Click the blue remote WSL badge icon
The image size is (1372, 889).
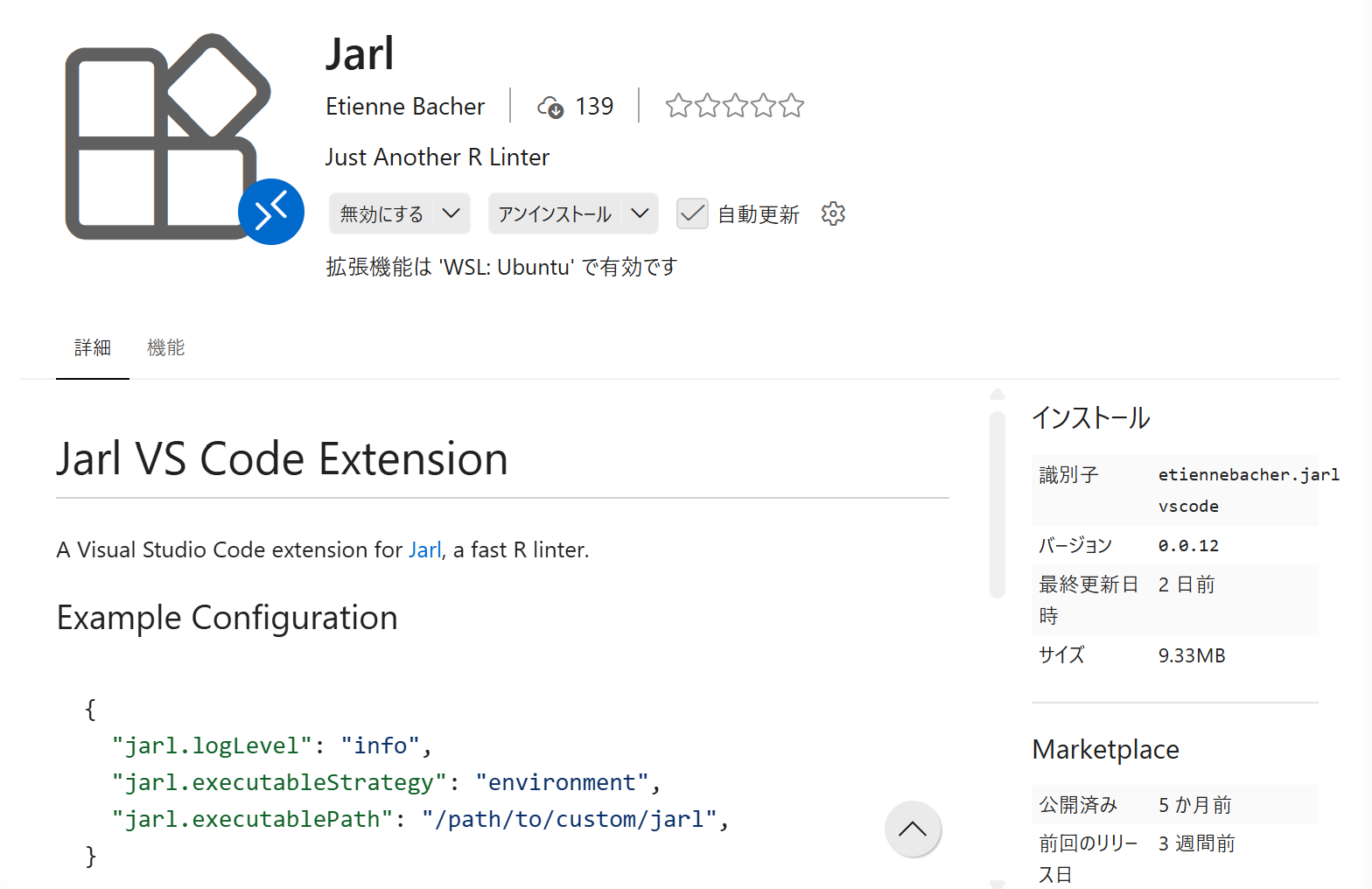(x=271, y=212)
